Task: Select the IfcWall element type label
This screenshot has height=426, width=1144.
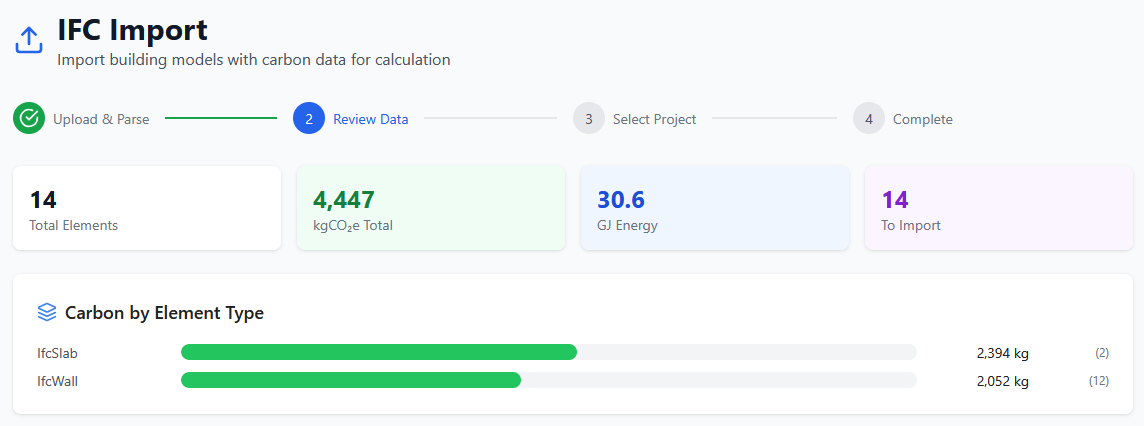Action: [x=57, y=381]
